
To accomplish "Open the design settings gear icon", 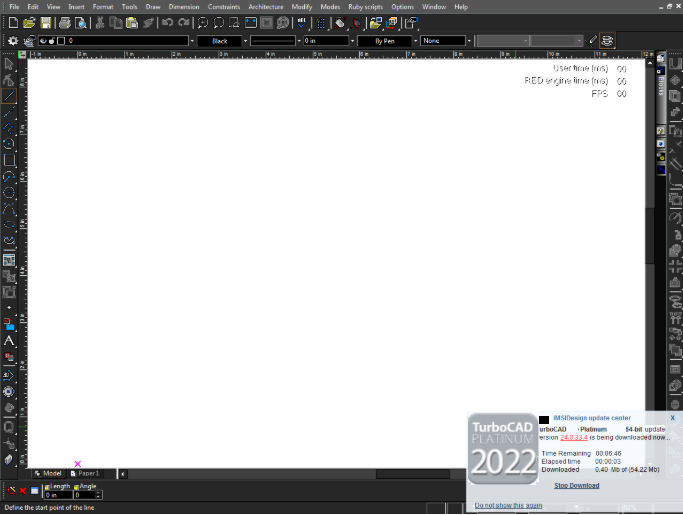I will tap(13, 41).
